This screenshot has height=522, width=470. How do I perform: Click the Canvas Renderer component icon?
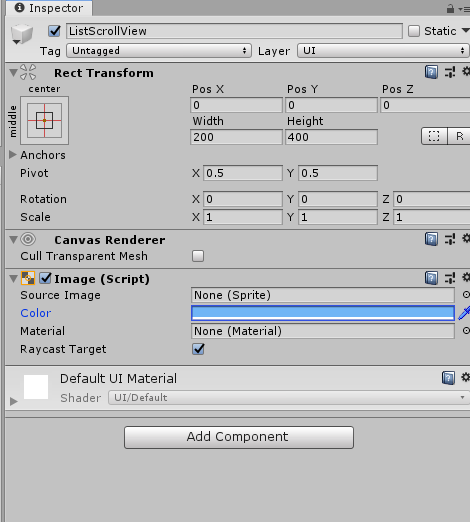pyautogui.click(x=28, y=239)
